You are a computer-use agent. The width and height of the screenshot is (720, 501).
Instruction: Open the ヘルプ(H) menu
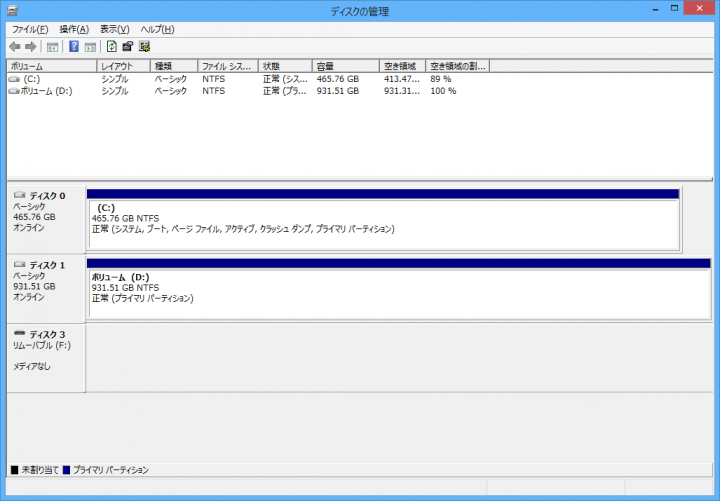point(158,29)
